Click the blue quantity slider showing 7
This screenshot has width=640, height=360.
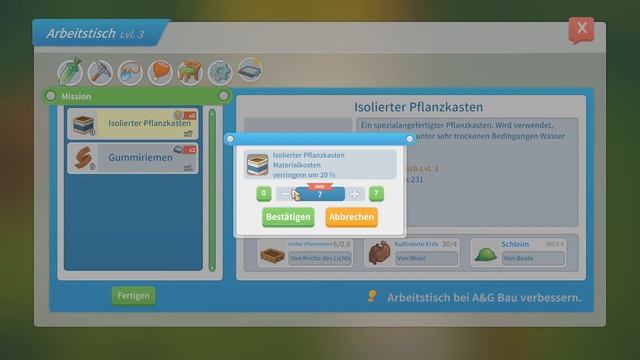(x=320, y=194)
